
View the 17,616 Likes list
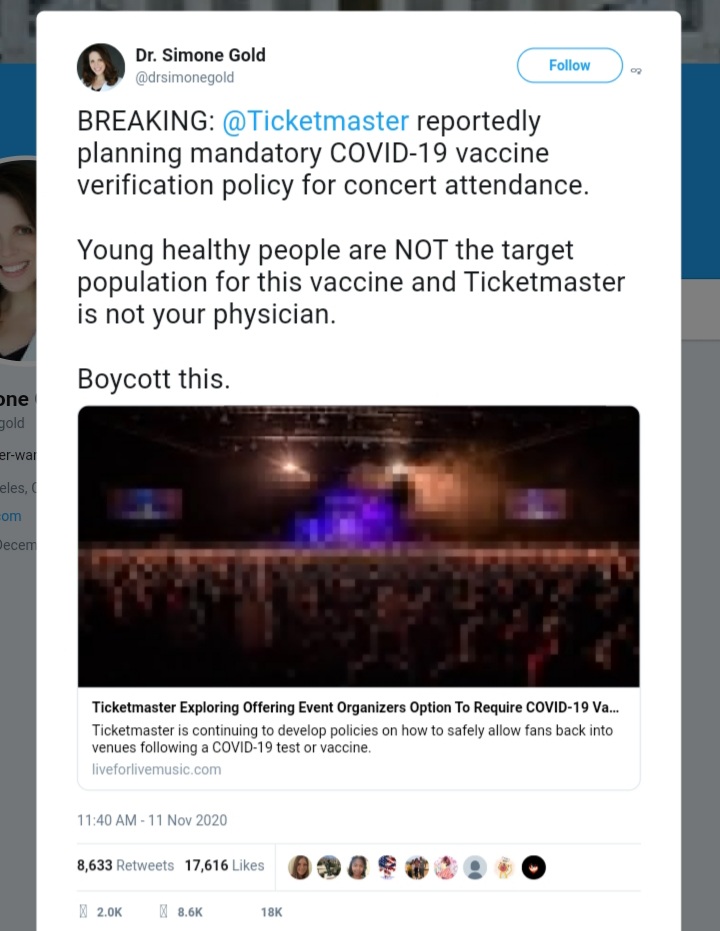click(224, 865)
